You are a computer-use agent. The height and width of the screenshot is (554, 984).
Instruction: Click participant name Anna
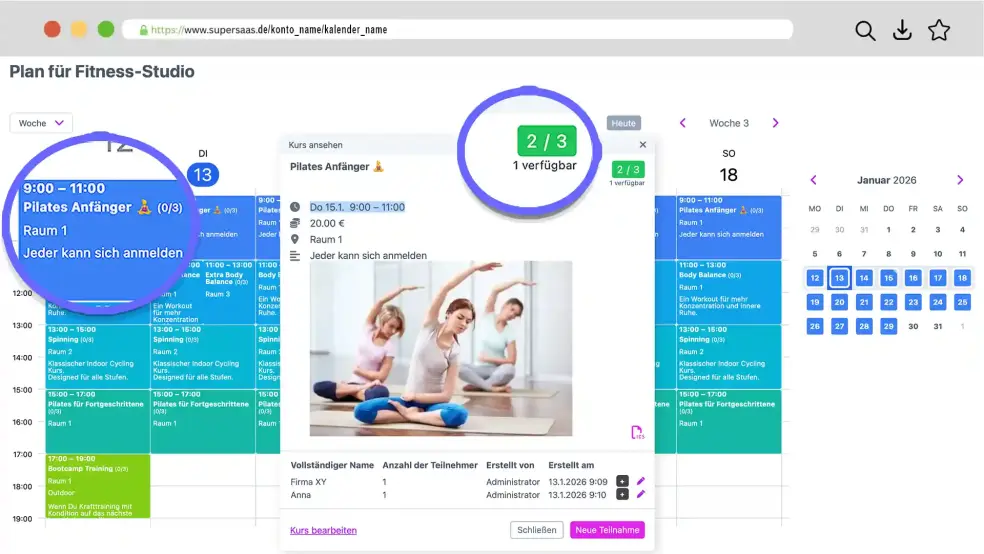coord(301,495)
